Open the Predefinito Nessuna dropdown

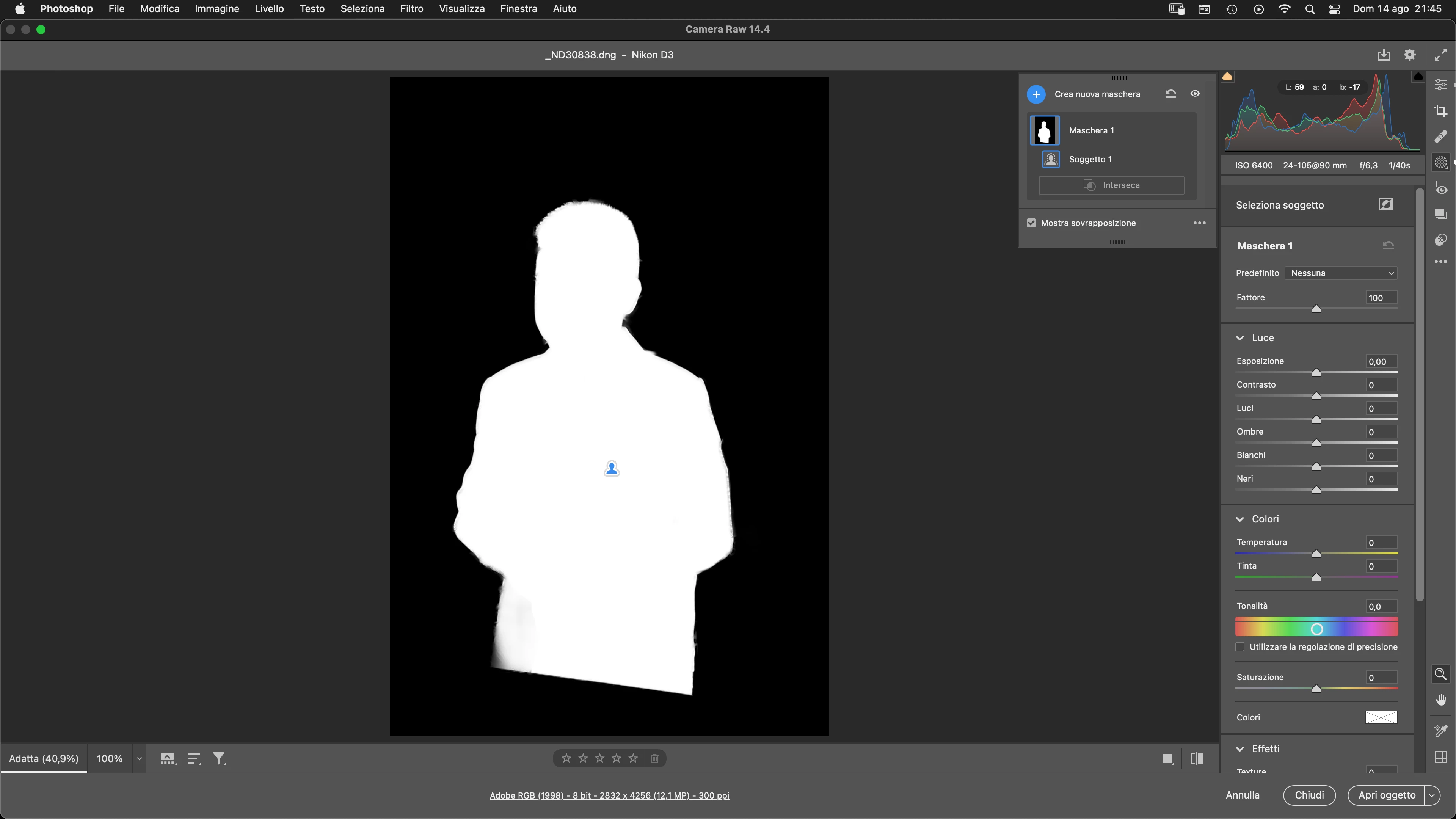click(1341, 273)
